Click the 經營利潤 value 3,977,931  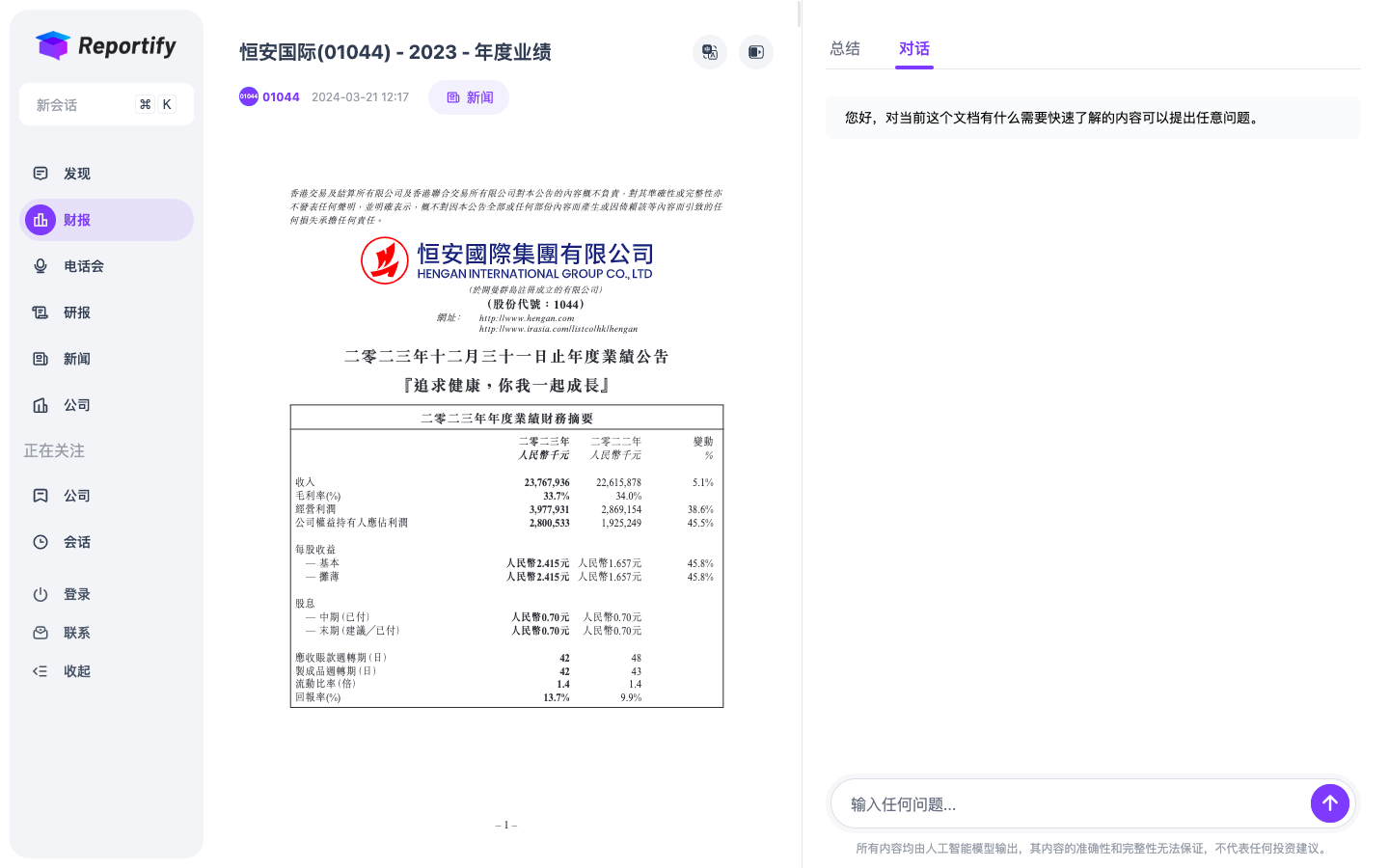[x=549, y=509]
